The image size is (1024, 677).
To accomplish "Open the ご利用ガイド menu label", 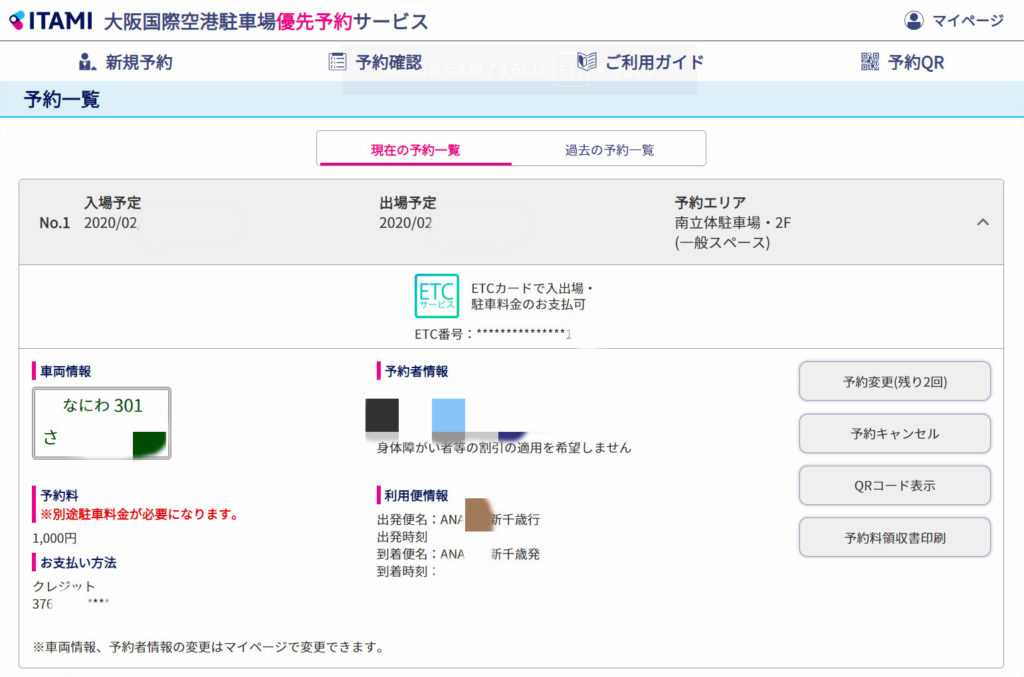I will [654, 62].
